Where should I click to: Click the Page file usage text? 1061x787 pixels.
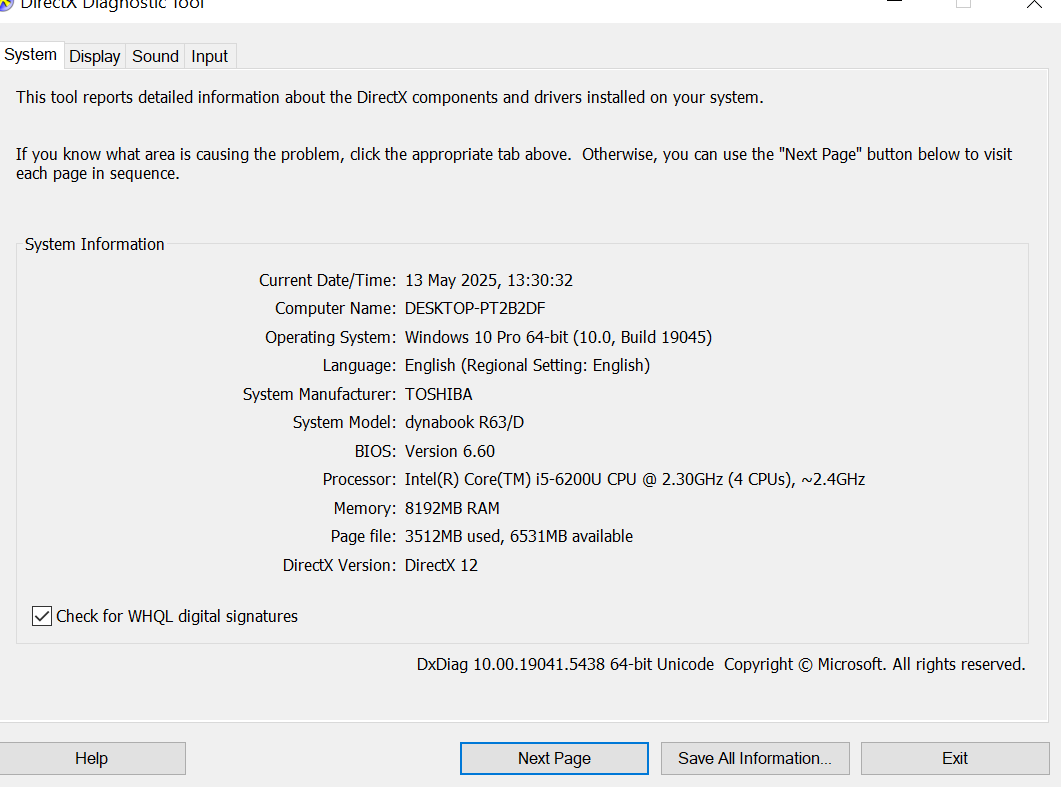(x=518, y=536)
